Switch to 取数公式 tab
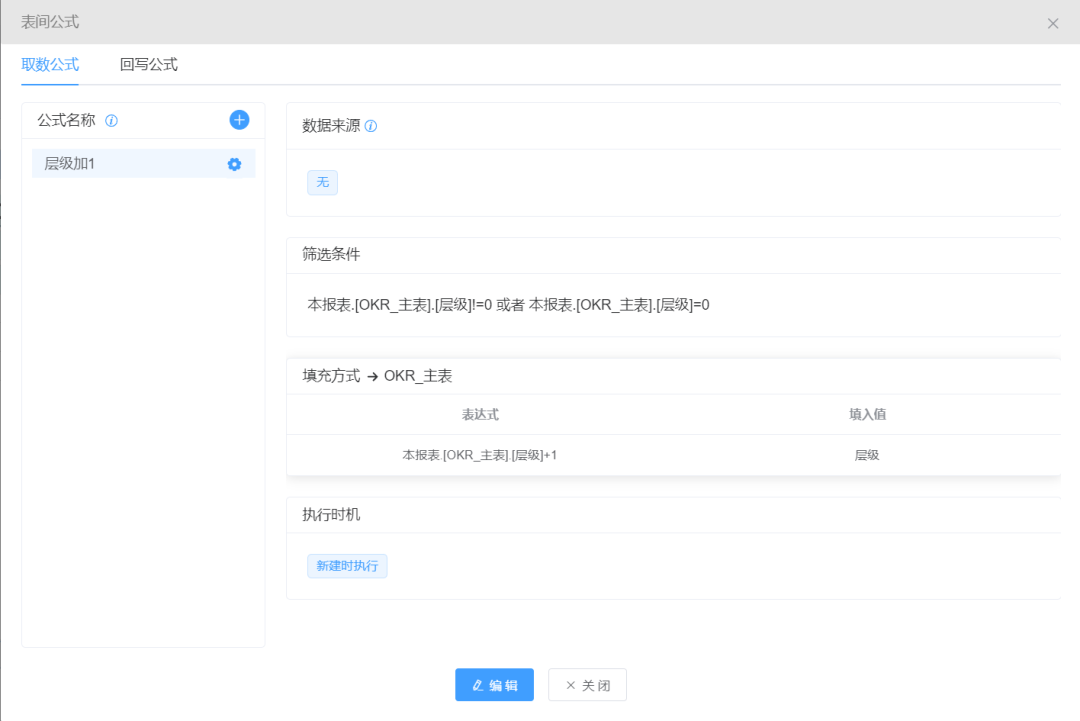Image resolution: width=1080 pixels, height=721 pixels. pyautogui.click(x=50, y=65)
